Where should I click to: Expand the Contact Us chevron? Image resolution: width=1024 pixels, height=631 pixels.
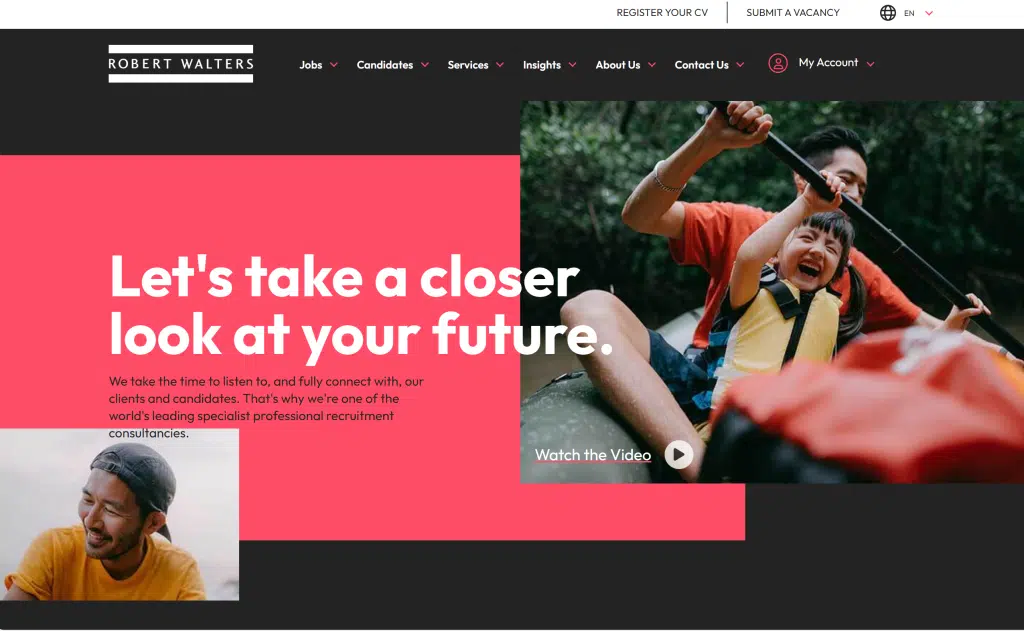[x=741, y=65]
